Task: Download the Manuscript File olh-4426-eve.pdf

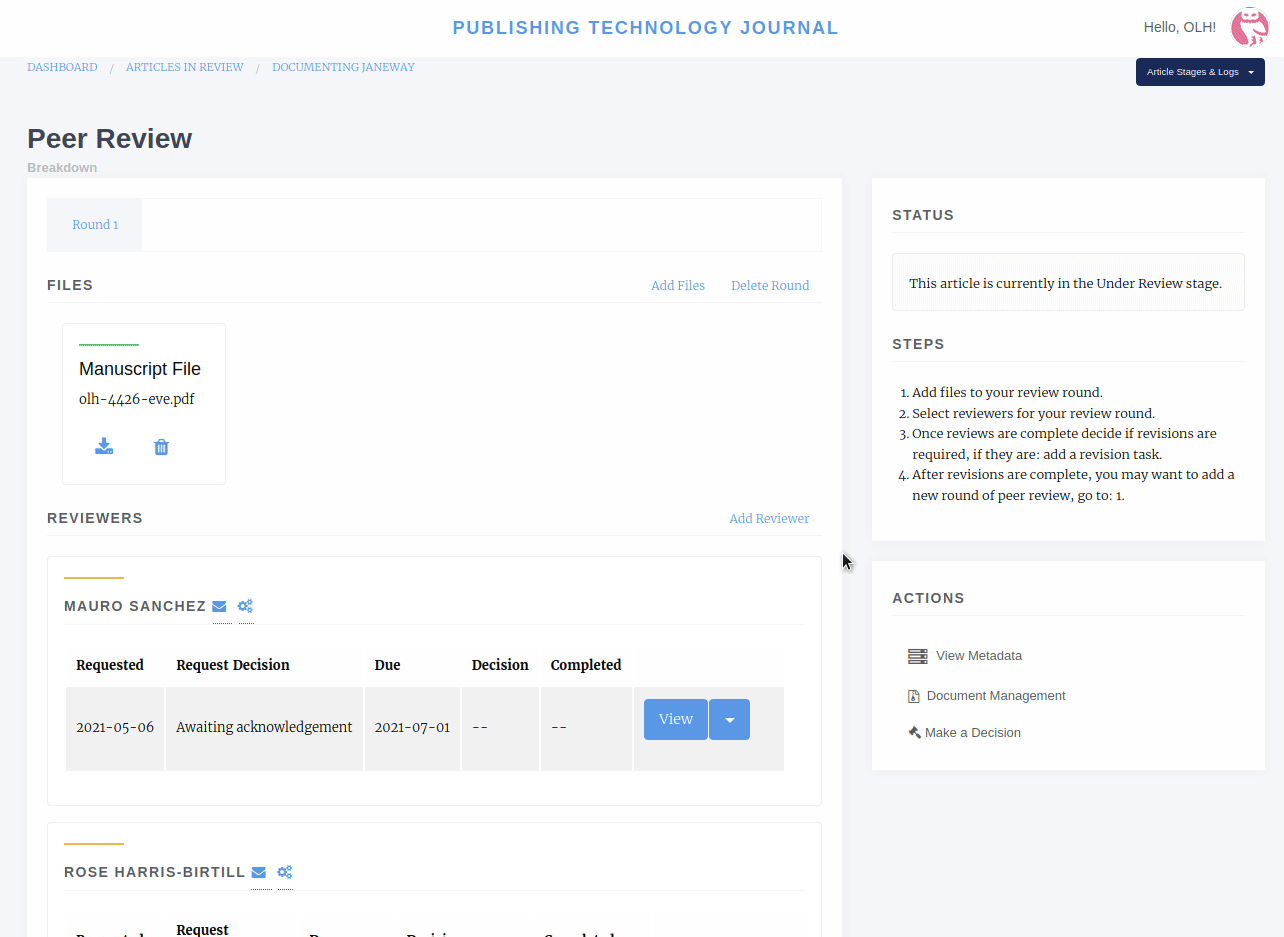Action: tap(104, 447)
